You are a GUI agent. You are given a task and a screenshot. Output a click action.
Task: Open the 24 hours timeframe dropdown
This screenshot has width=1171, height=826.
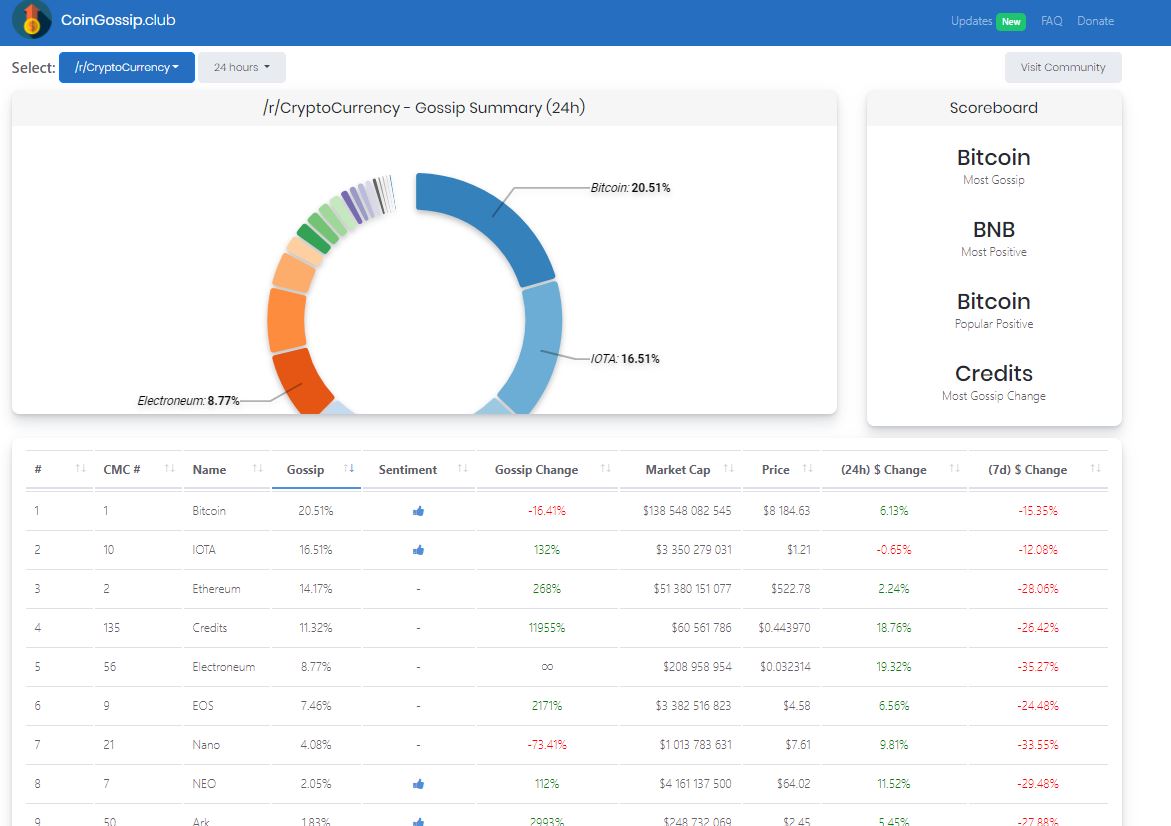[241, 67]
